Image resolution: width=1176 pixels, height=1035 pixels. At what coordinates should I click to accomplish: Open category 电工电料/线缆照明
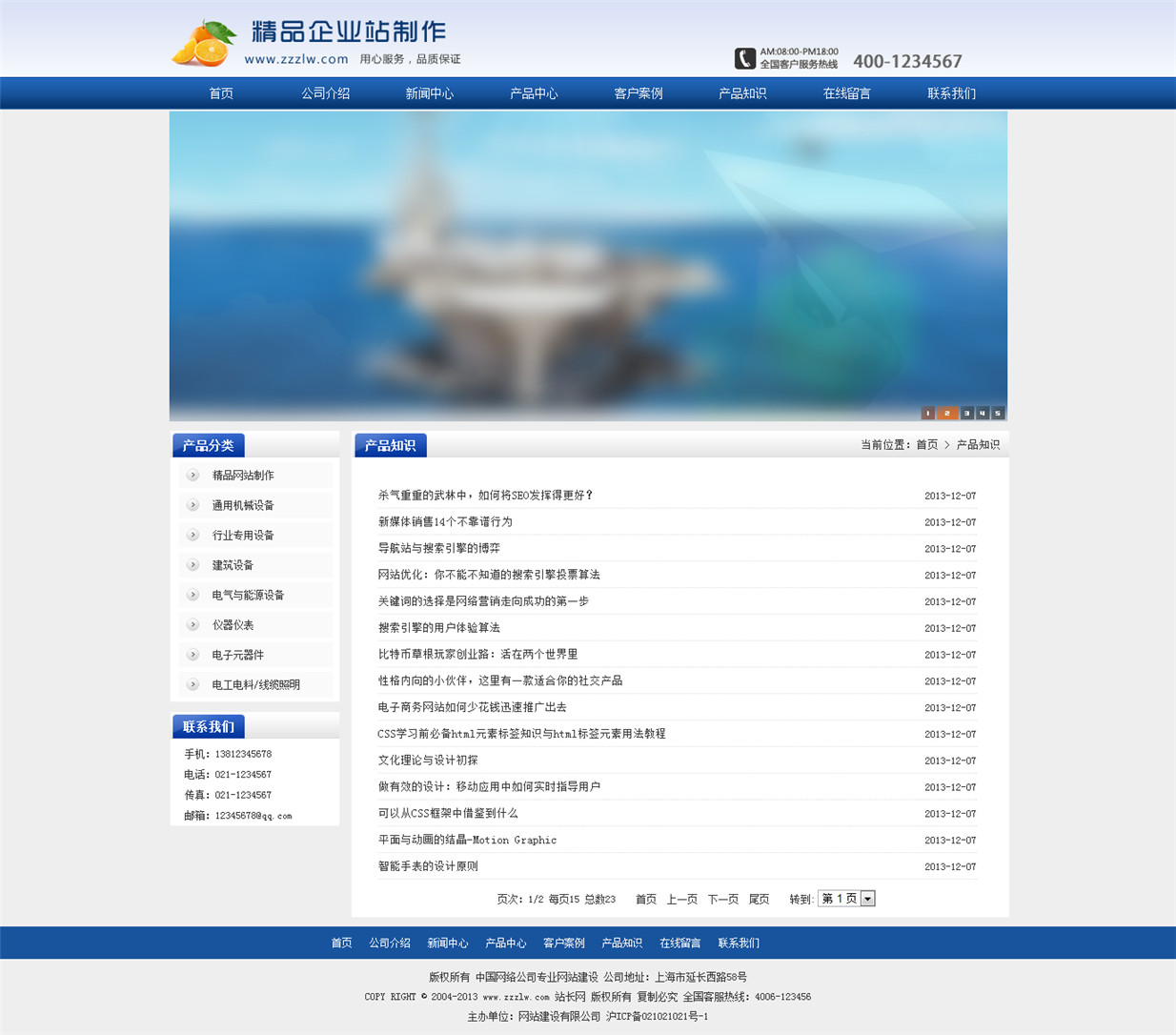click(255, 685)
